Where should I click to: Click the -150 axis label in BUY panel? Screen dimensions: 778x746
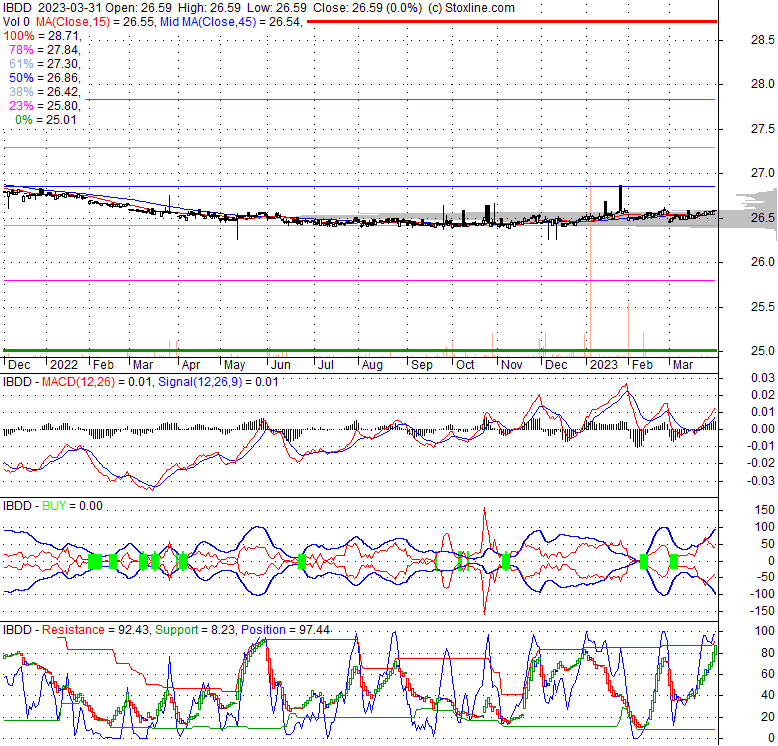coord(762,611)
